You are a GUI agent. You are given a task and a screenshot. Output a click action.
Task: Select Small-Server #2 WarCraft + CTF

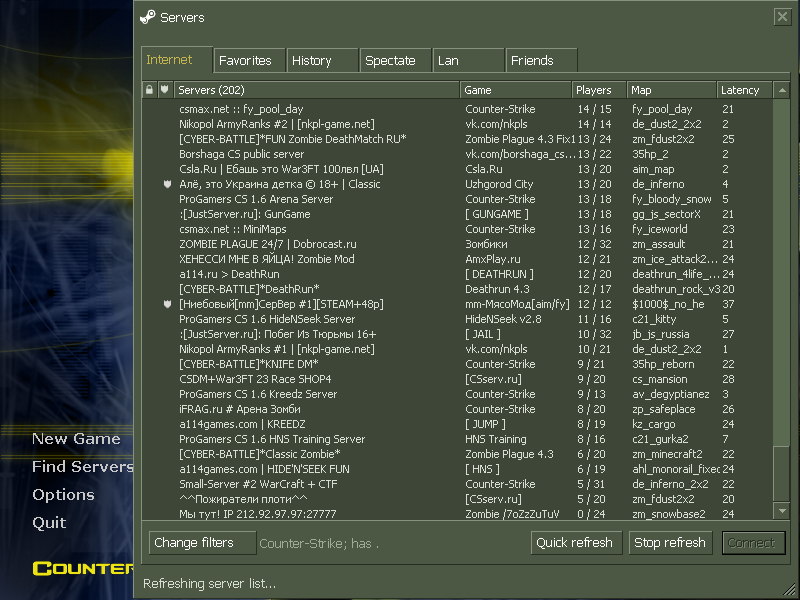458,484
